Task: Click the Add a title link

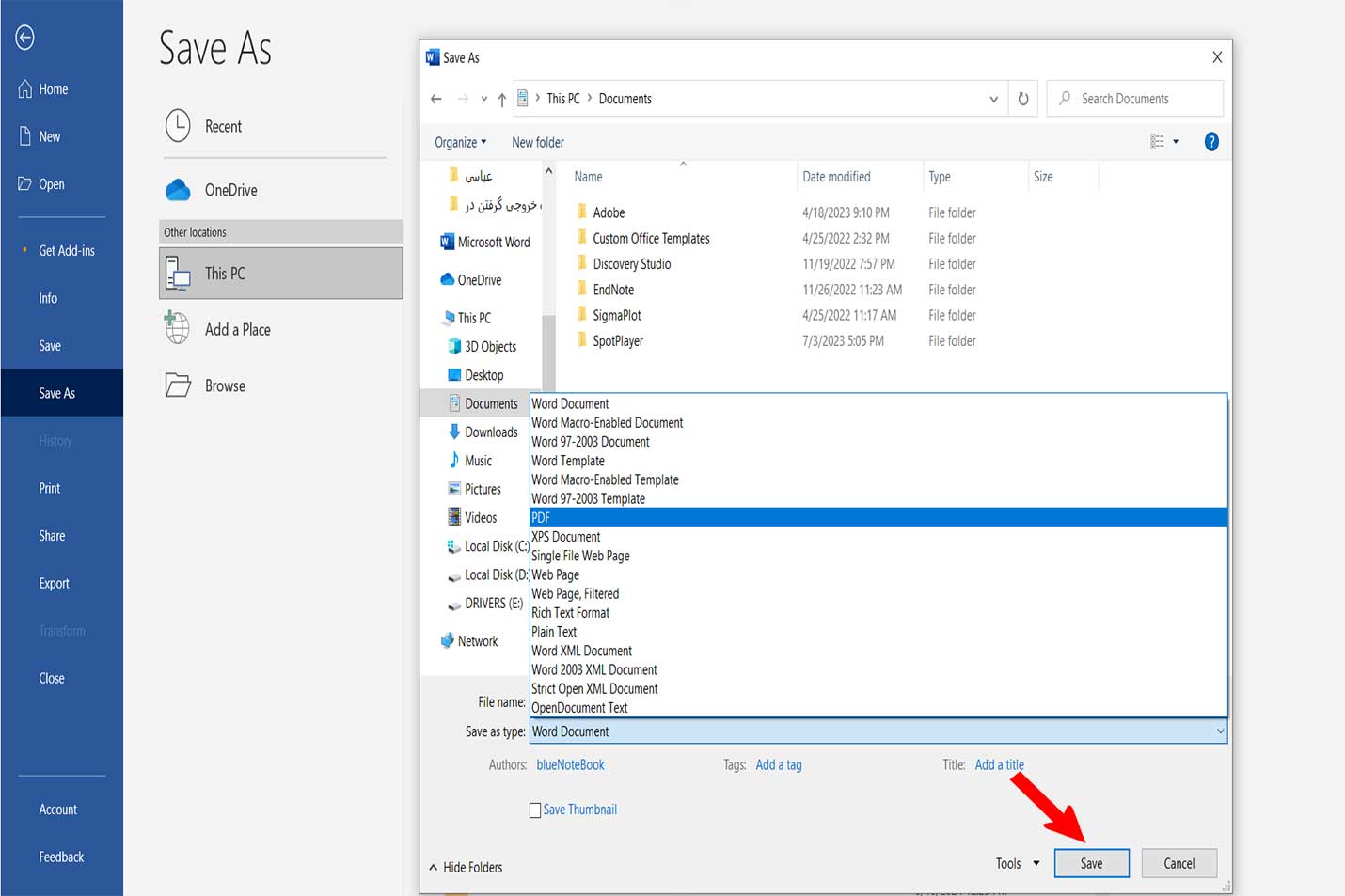Action: point(999,765)
